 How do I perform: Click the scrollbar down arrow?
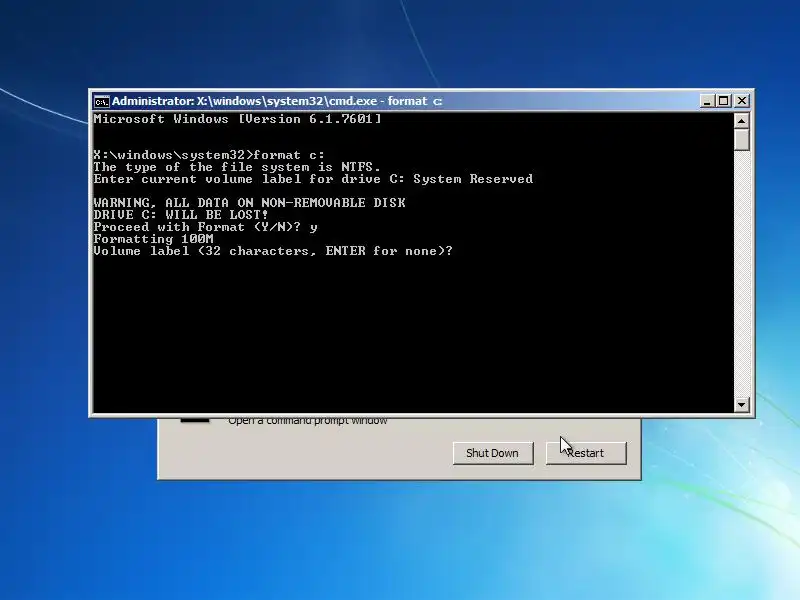(x=741, y=405)
